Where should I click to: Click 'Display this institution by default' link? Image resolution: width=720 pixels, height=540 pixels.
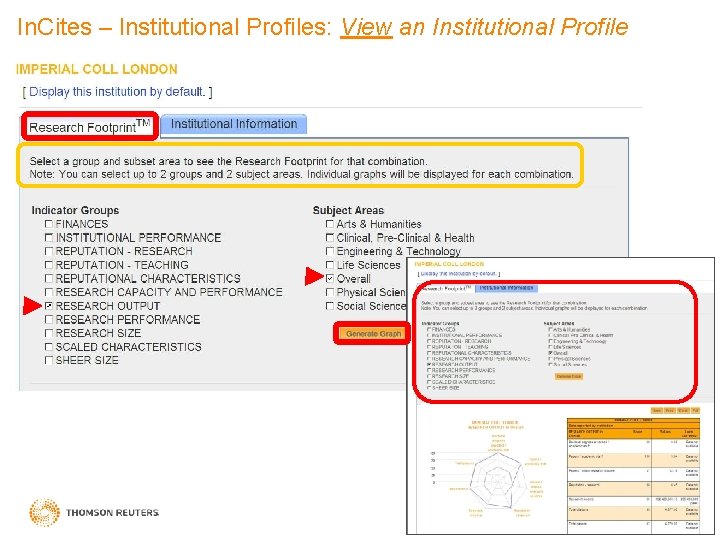pyautogui.click(x=117, y=92)
